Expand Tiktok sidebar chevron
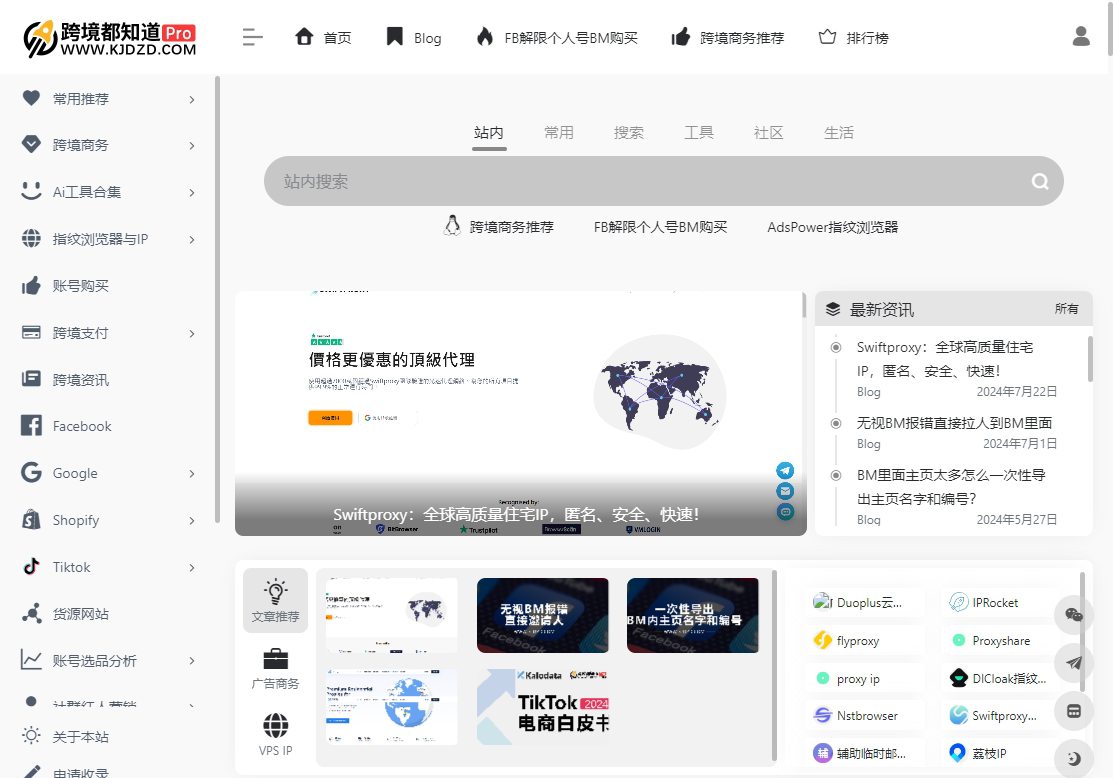 click(192, 567)
